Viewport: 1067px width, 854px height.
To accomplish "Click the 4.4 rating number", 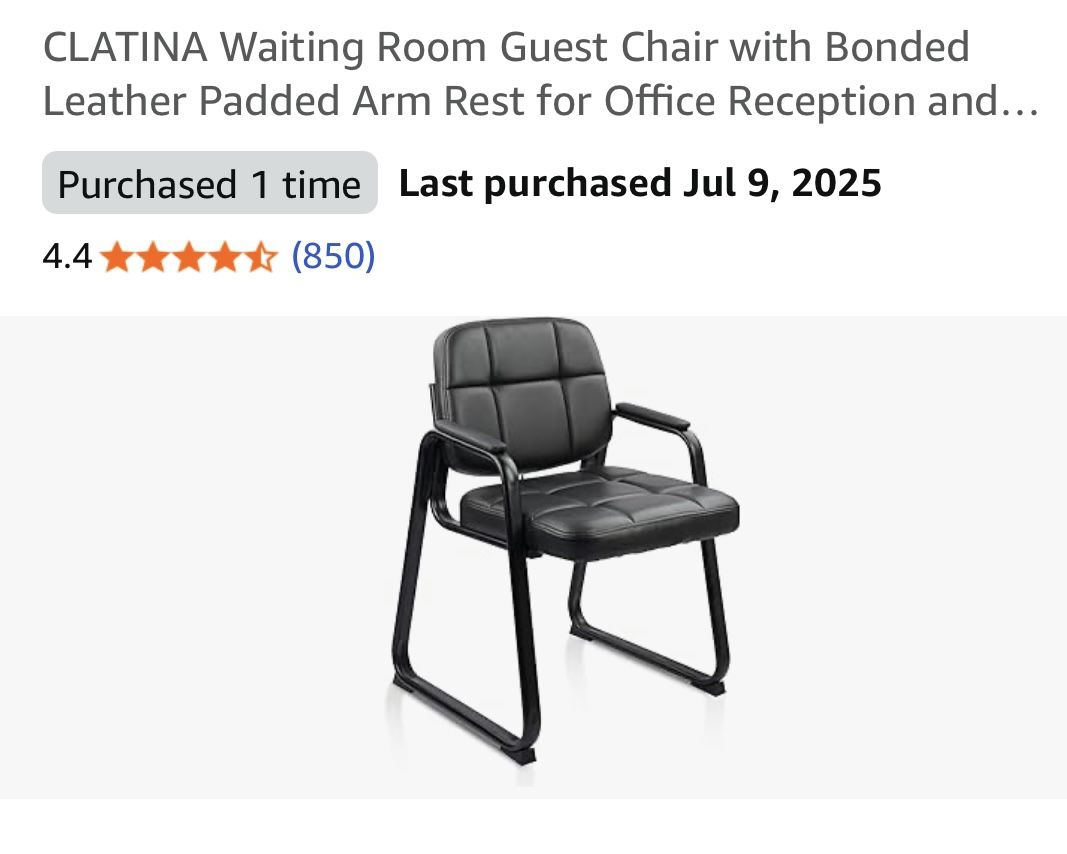I will pyautogui.click(x=67, y=258).
